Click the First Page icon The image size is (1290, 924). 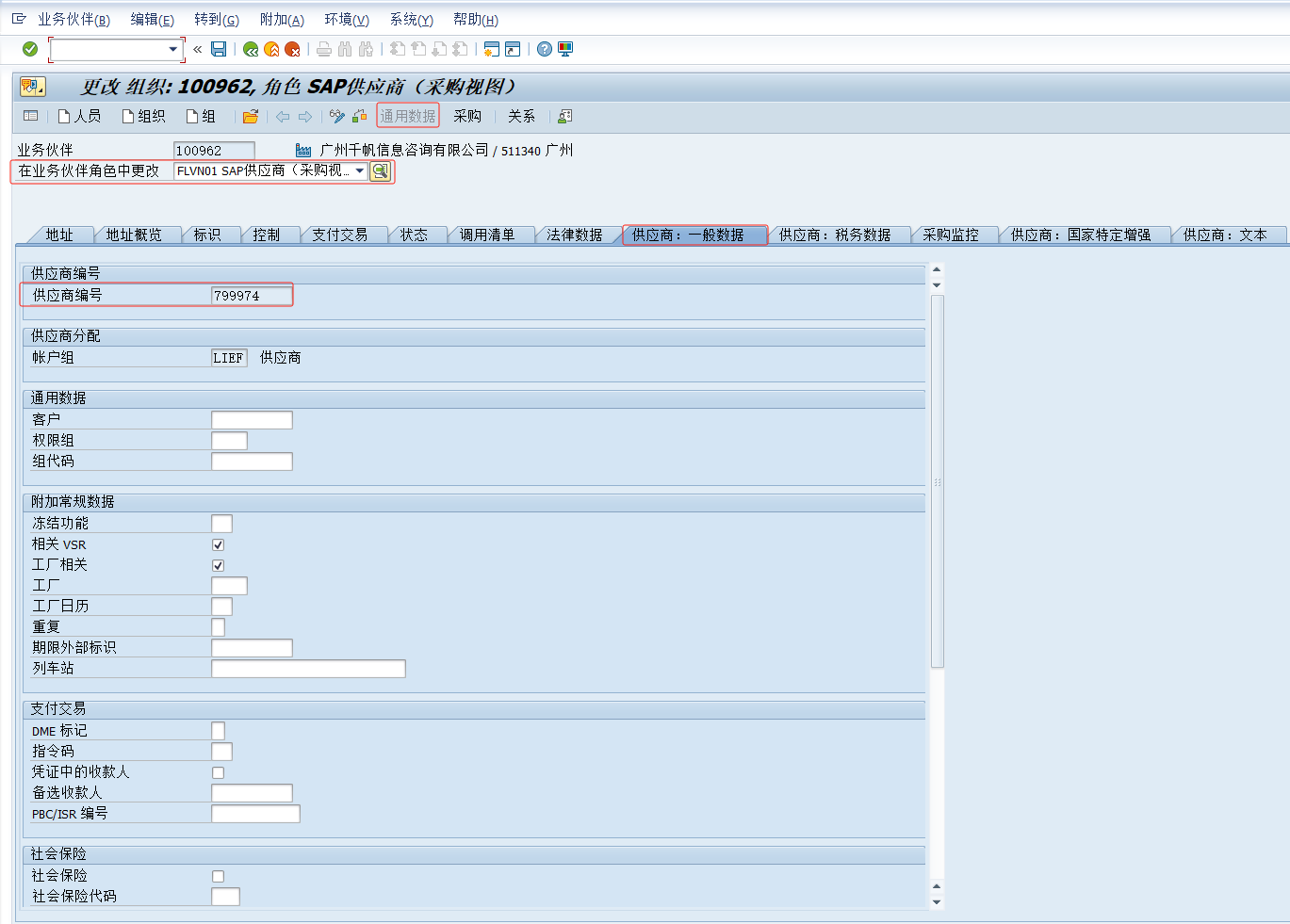pos(398,49)
